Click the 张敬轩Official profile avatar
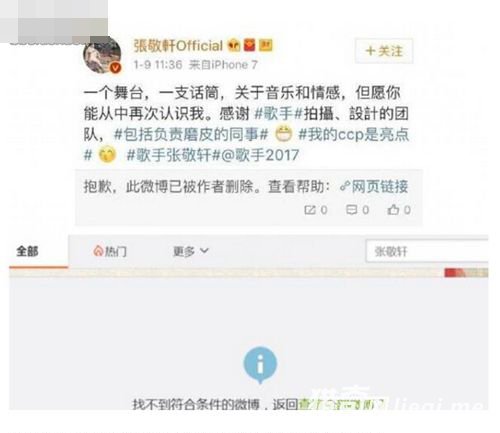The width and height of the screenshot is (500, 433). click(102, 54)
